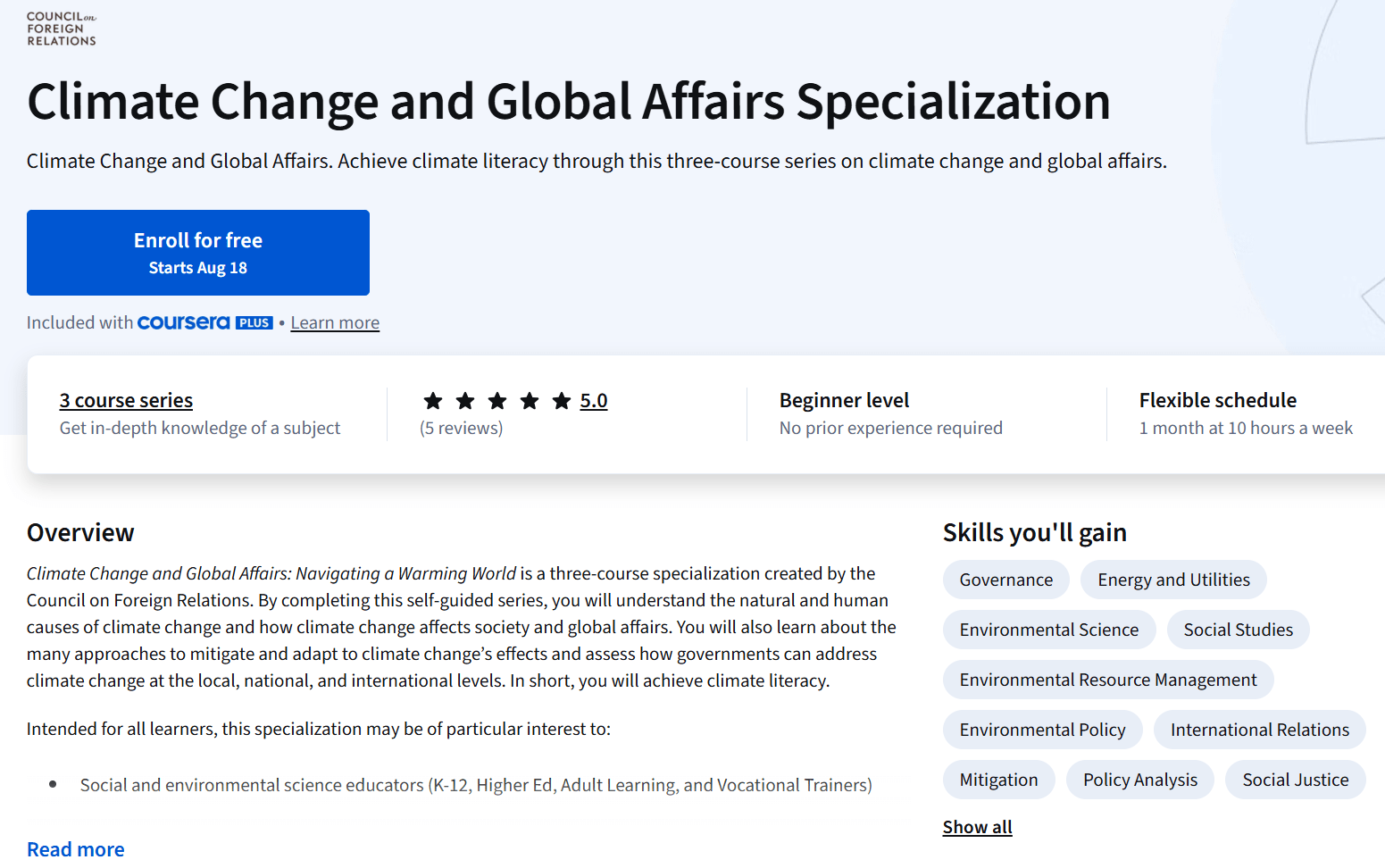
Task: Open the 3 course series link
Action: point(126,400)
